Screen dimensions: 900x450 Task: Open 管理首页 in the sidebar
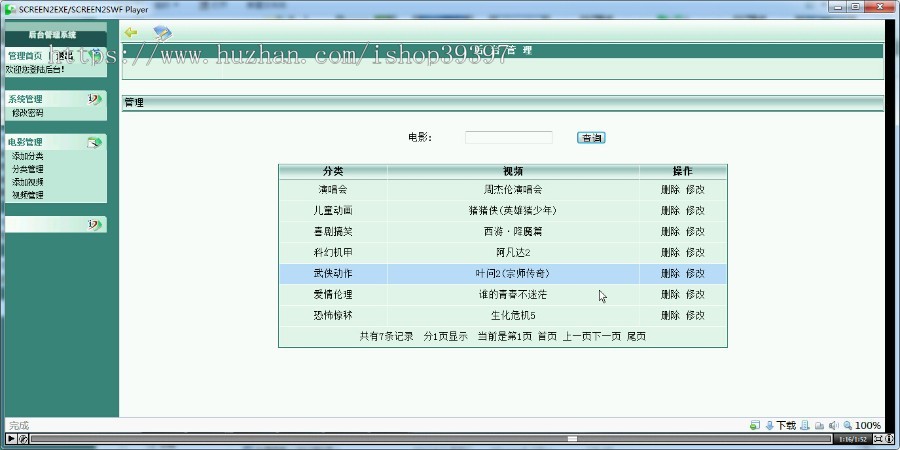click(25, 56)
